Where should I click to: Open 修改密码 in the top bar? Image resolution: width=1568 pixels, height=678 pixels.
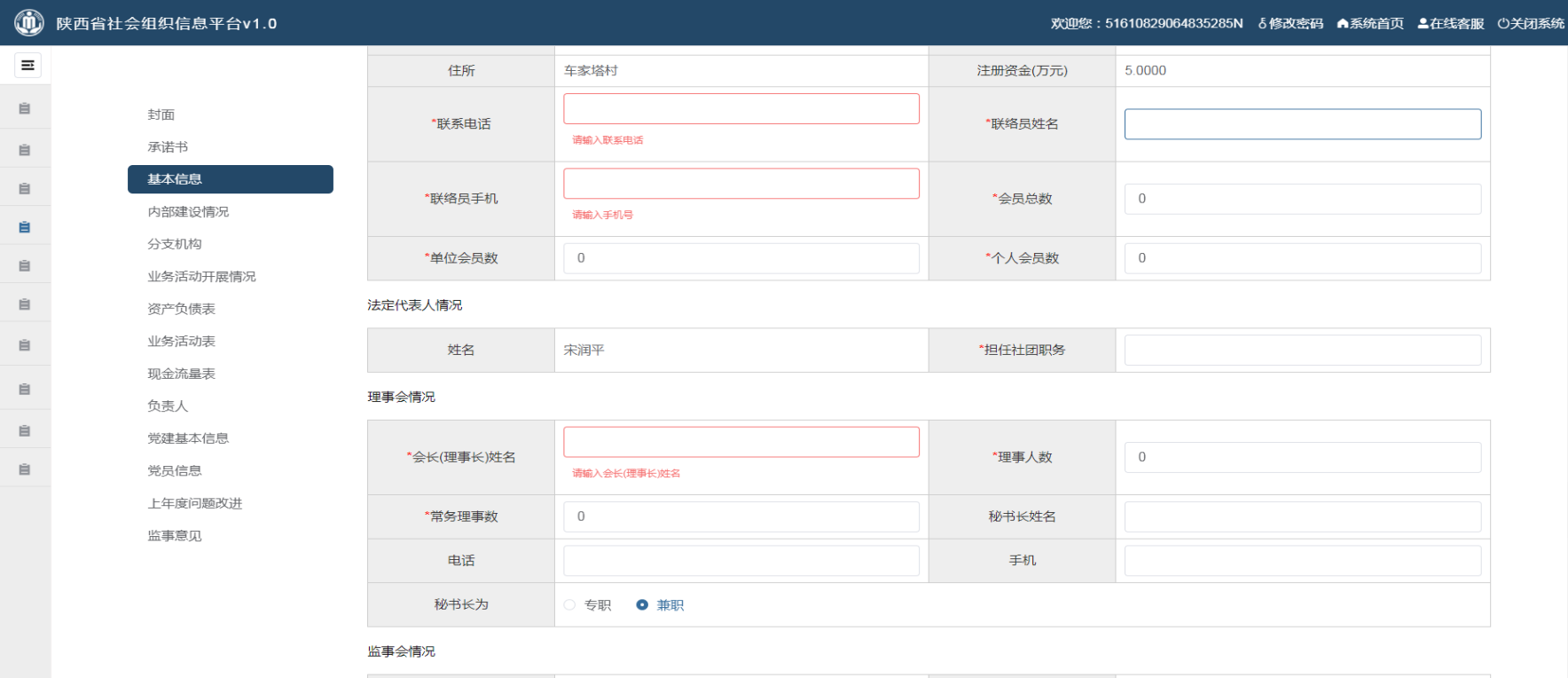click(x=1290, y=24)
